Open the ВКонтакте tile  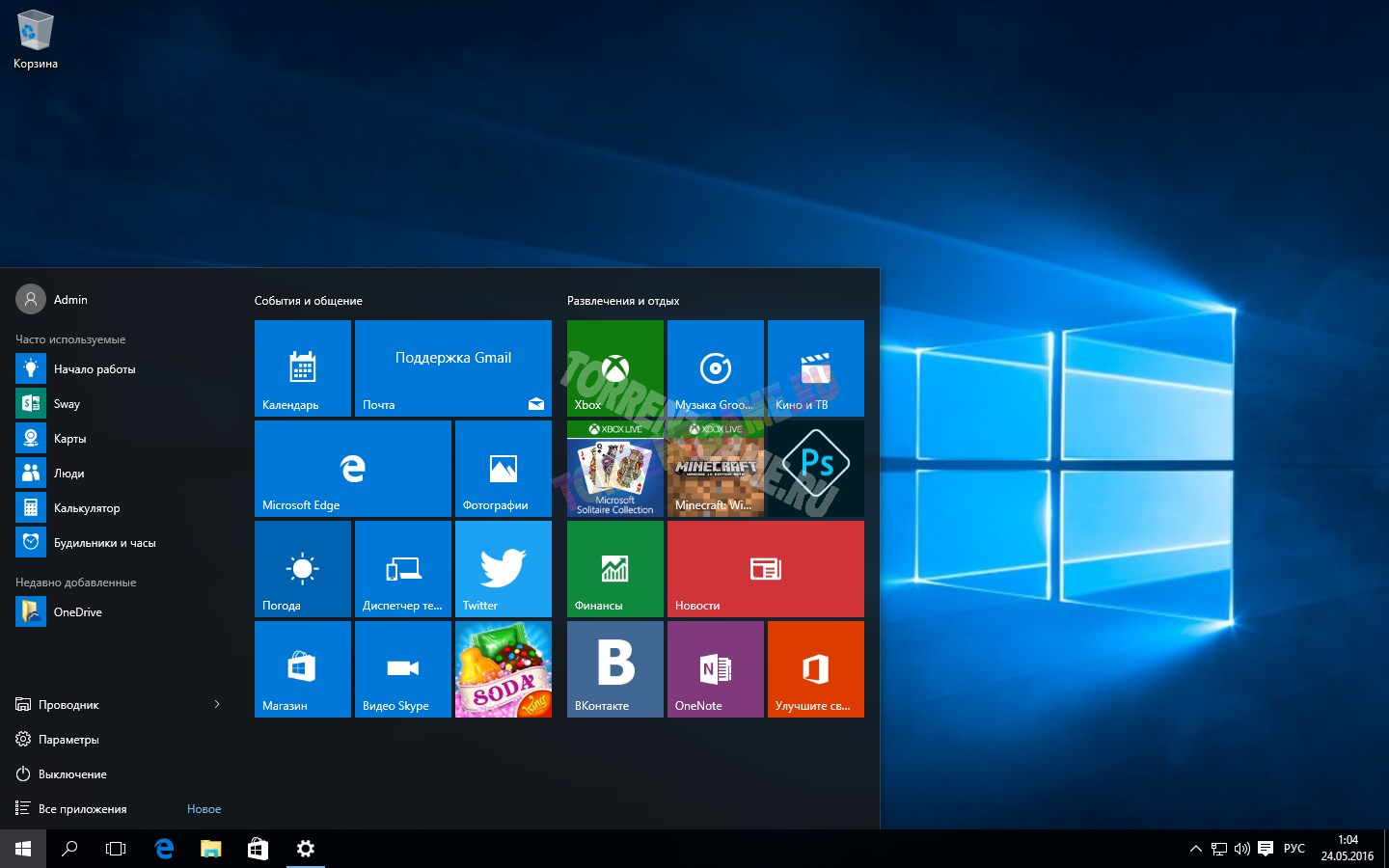[614, 669]
